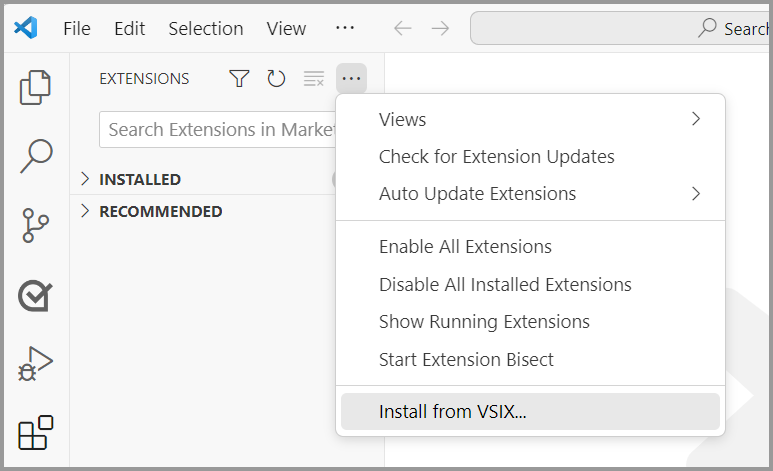Select Disable All Installed Extensions
This screenshot has height=471, width=773.
tap(505, 285)
